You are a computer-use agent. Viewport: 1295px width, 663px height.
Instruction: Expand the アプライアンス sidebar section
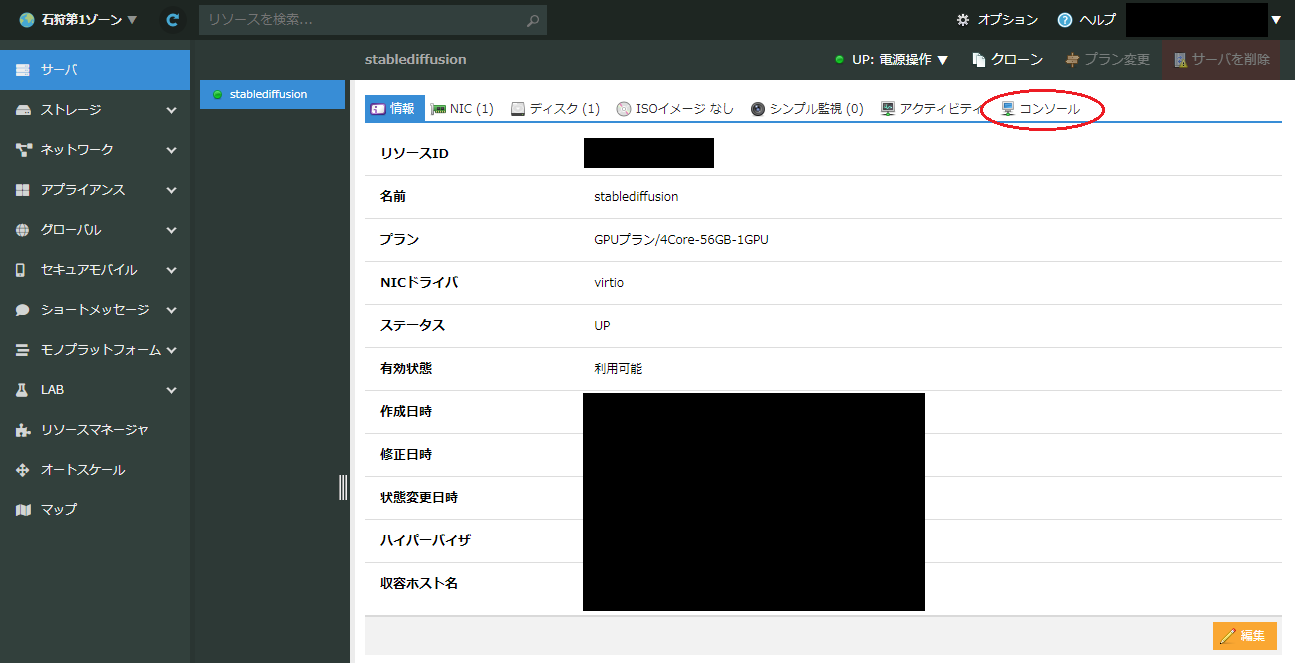(94, 190)
